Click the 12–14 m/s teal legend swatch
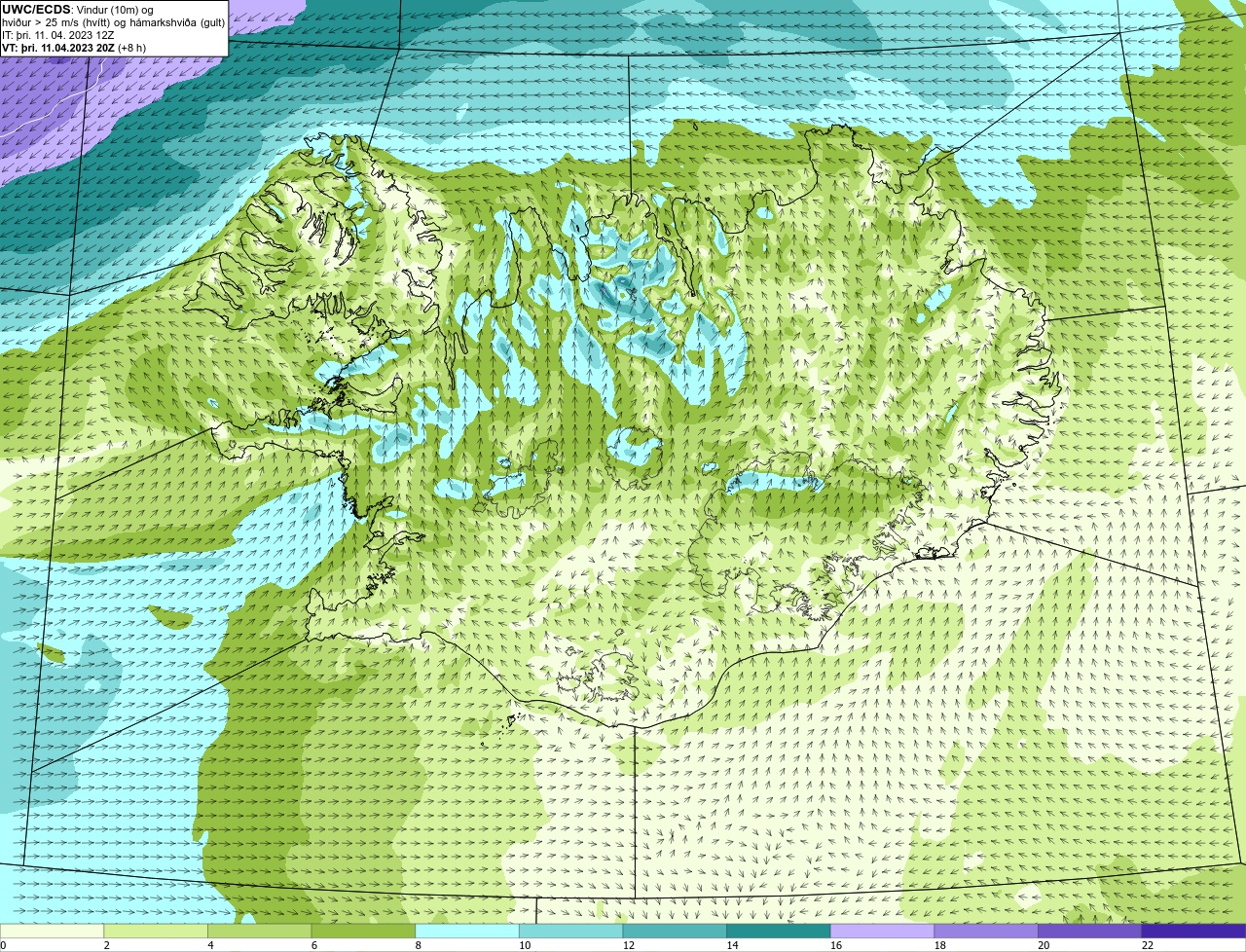 click(675, 931)
